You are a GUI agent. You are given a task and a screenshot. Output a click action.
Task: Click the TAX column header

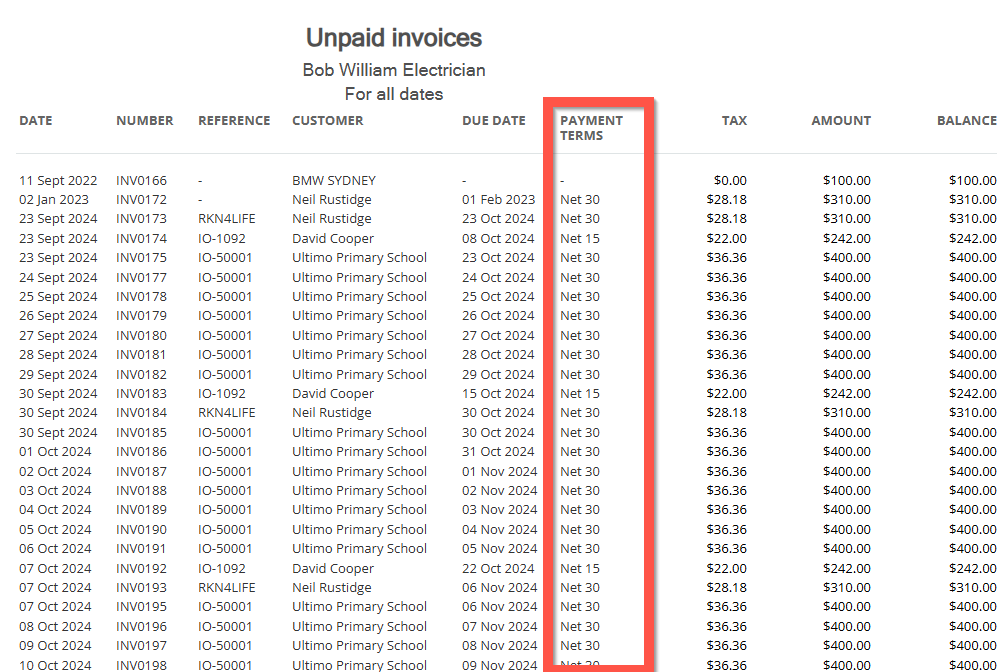pyautogui.click(x=734, y=120)
